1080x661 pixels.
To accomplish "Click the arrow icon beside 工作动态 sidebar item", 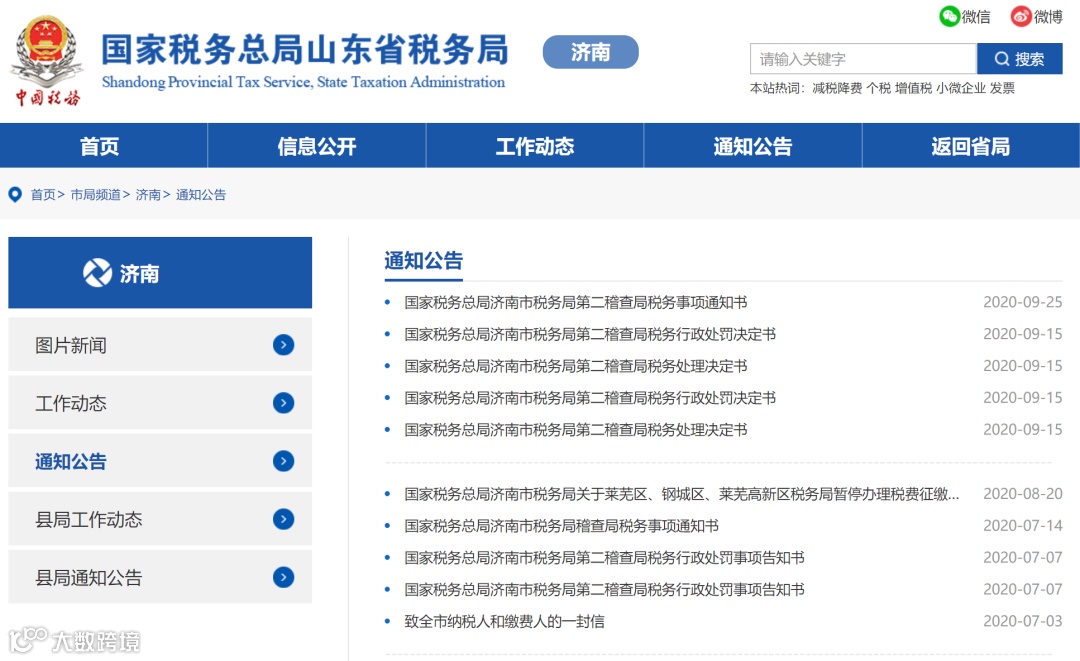I will pos(283,403).
